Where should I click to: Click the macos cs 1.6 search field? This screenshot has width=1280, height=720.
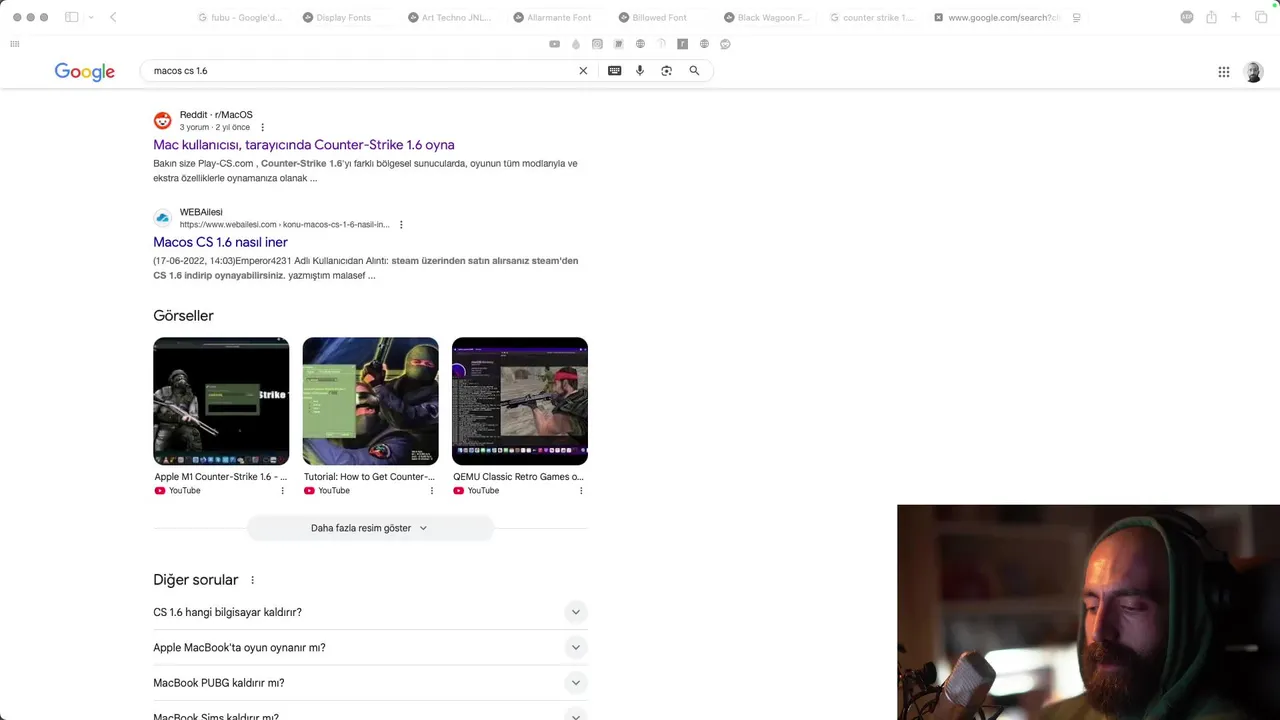[360, 71]
